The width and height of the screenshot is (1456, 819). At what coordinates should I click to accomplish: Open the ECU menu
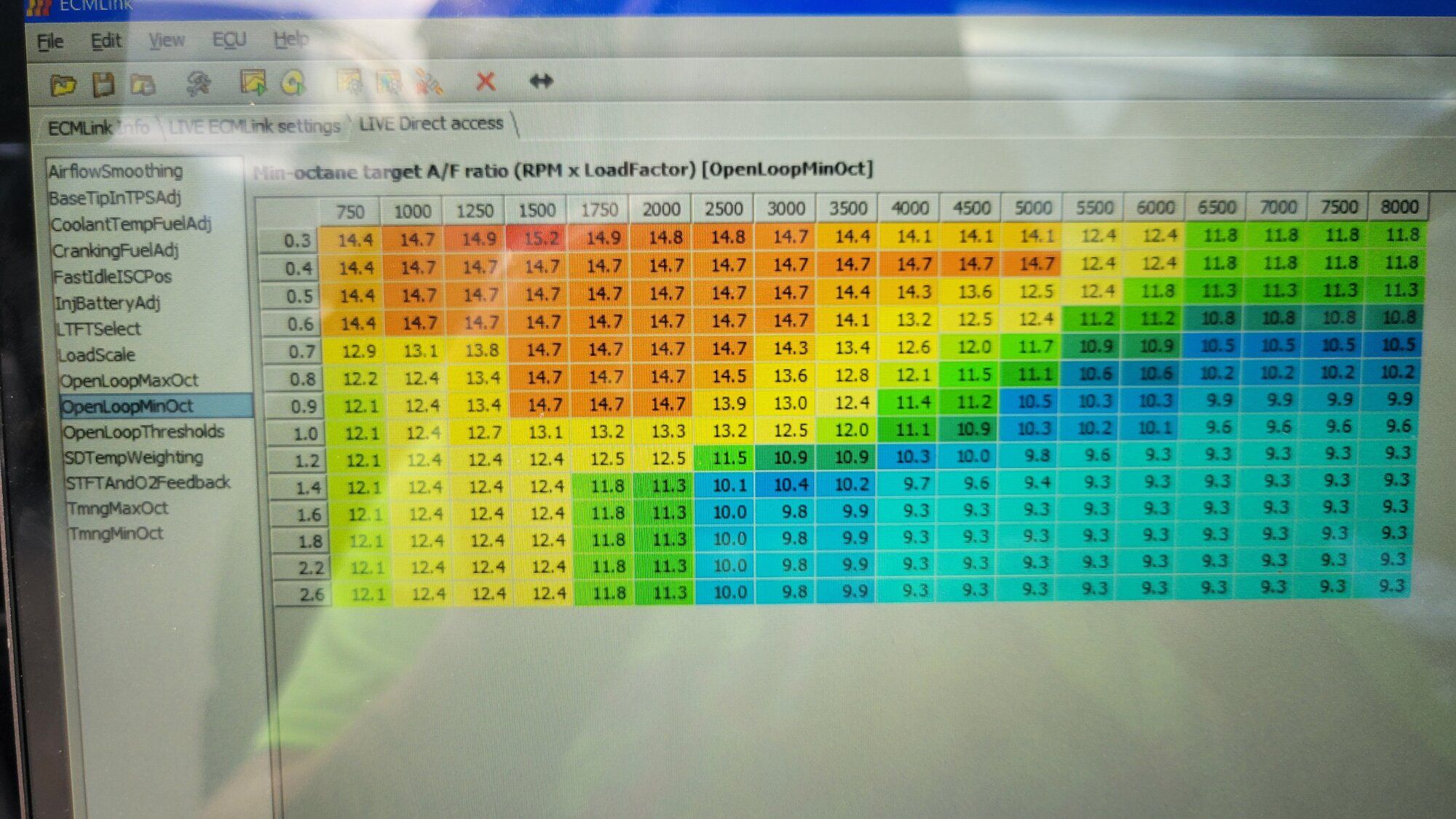pyautogui.click(x=229, y=39)
